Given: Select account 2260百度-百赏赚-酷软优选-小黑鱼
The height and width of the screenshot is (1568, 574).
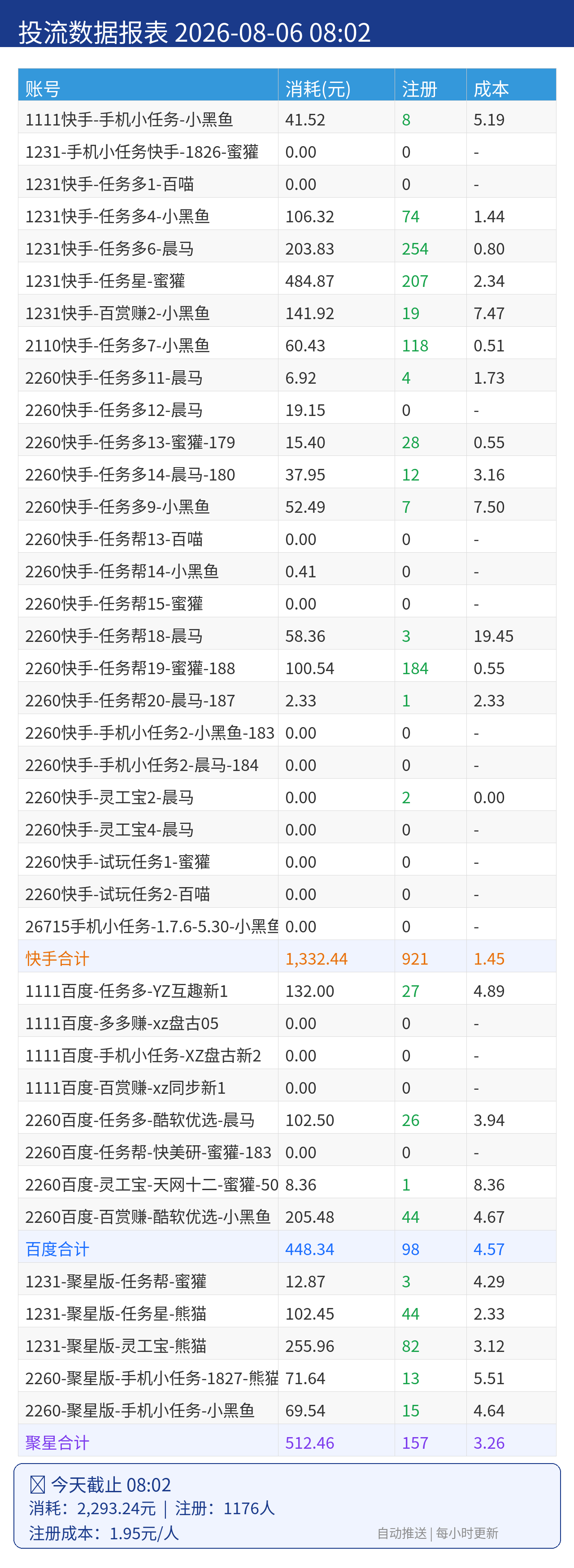Looking at the screenshot, I should (x=148, y=1217).
